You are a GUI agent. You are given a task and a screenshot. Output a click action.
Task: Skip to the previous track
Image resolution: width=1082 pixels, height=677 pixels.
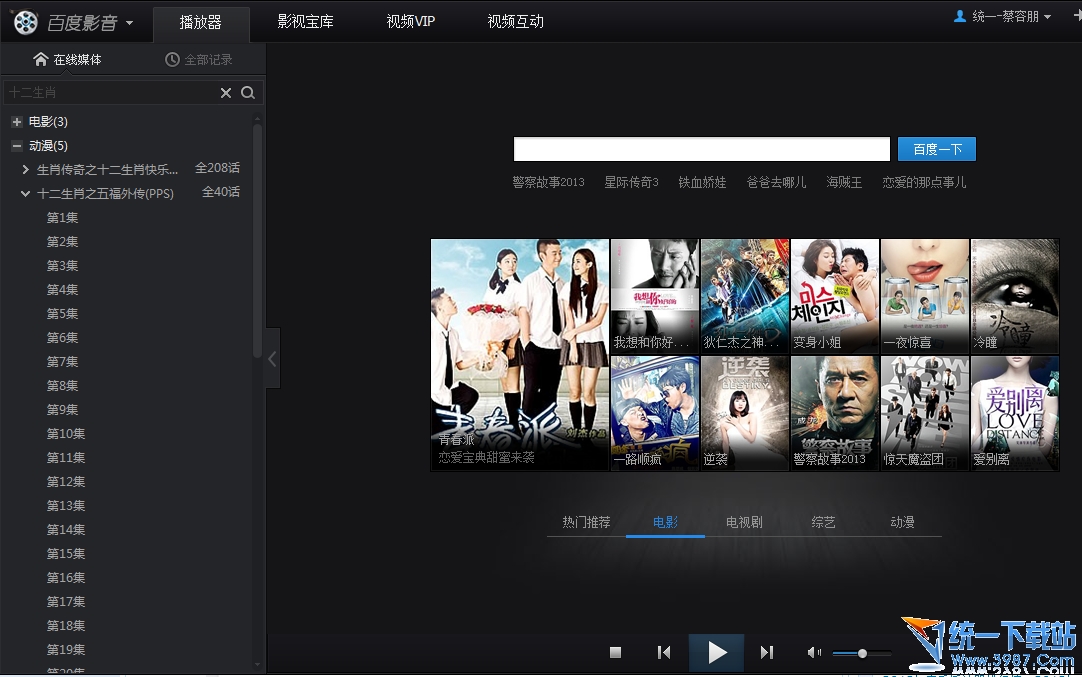tap(664, 653)
